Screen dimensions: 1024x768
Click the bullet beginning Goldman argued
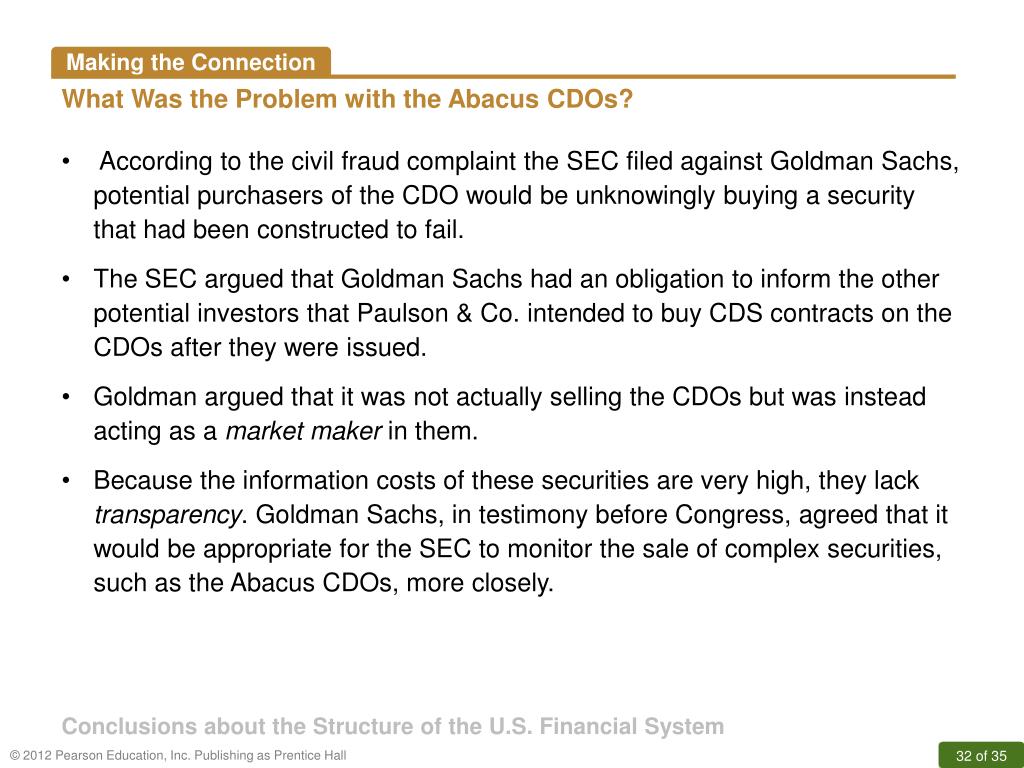pyautogui.click(x=494, y=414)
